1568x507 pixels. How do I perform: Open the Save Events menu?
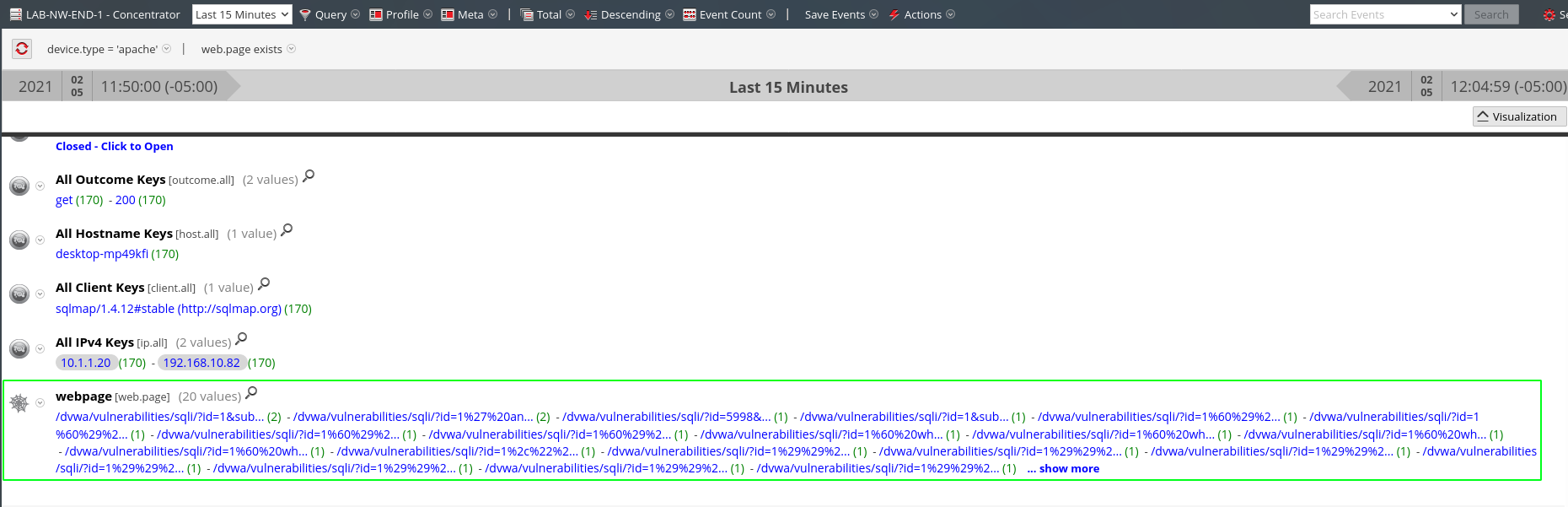(x=841, y=14)
